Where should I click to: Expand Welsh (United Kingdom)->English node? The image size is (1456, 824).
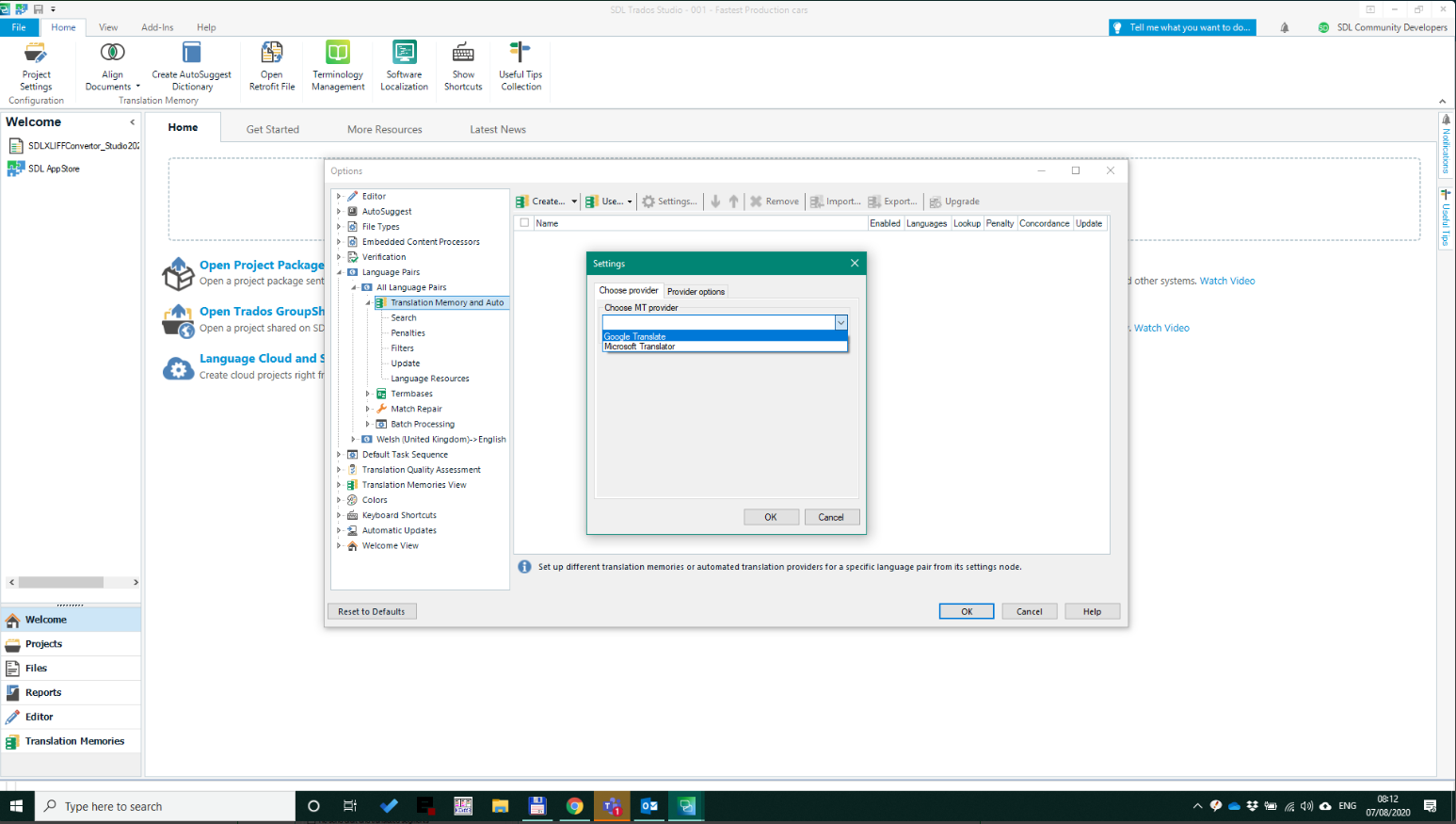[354, 439]
